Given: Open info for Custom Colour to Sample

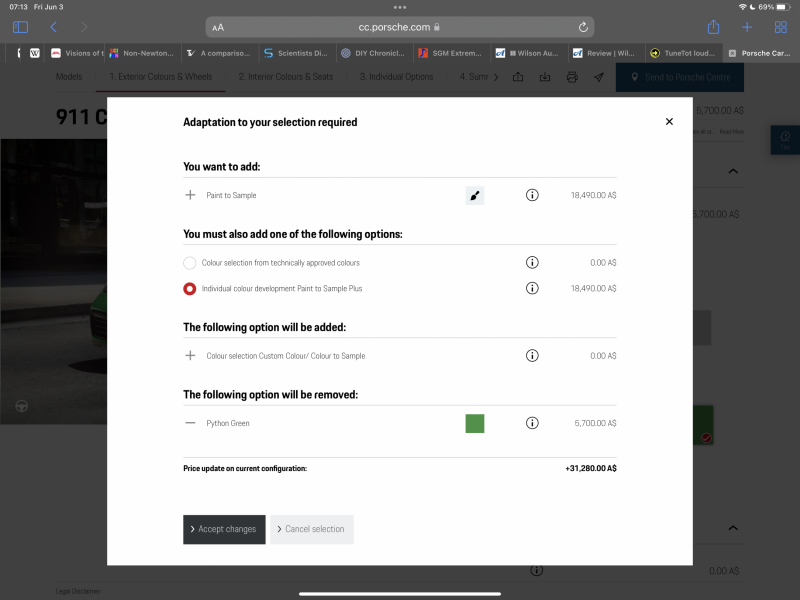Looking at the screenshot, I should [532, 356].
